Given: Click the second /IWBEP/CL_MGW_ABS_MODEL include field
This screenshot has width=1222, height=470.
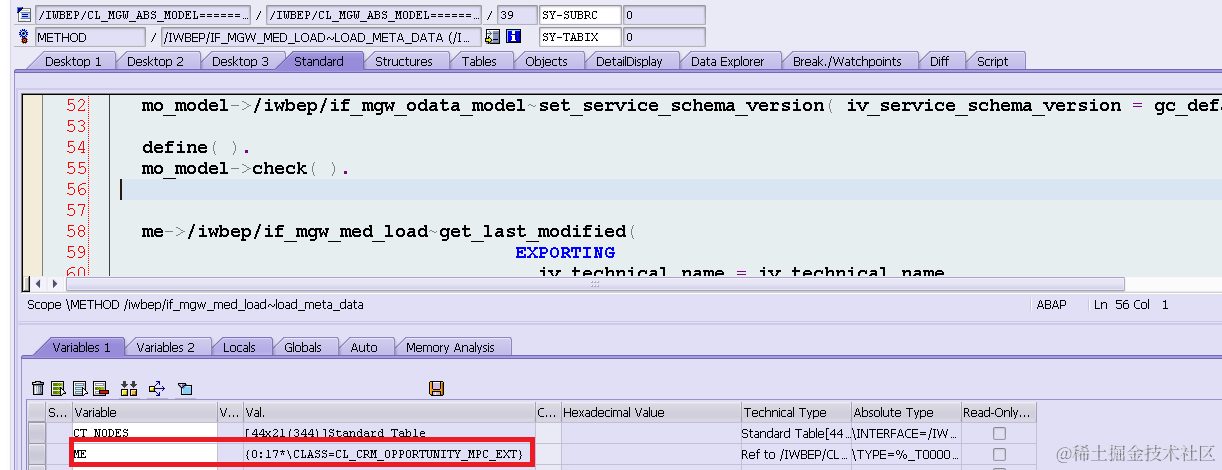Looking at the screenshot, I should tap(374, 15).
